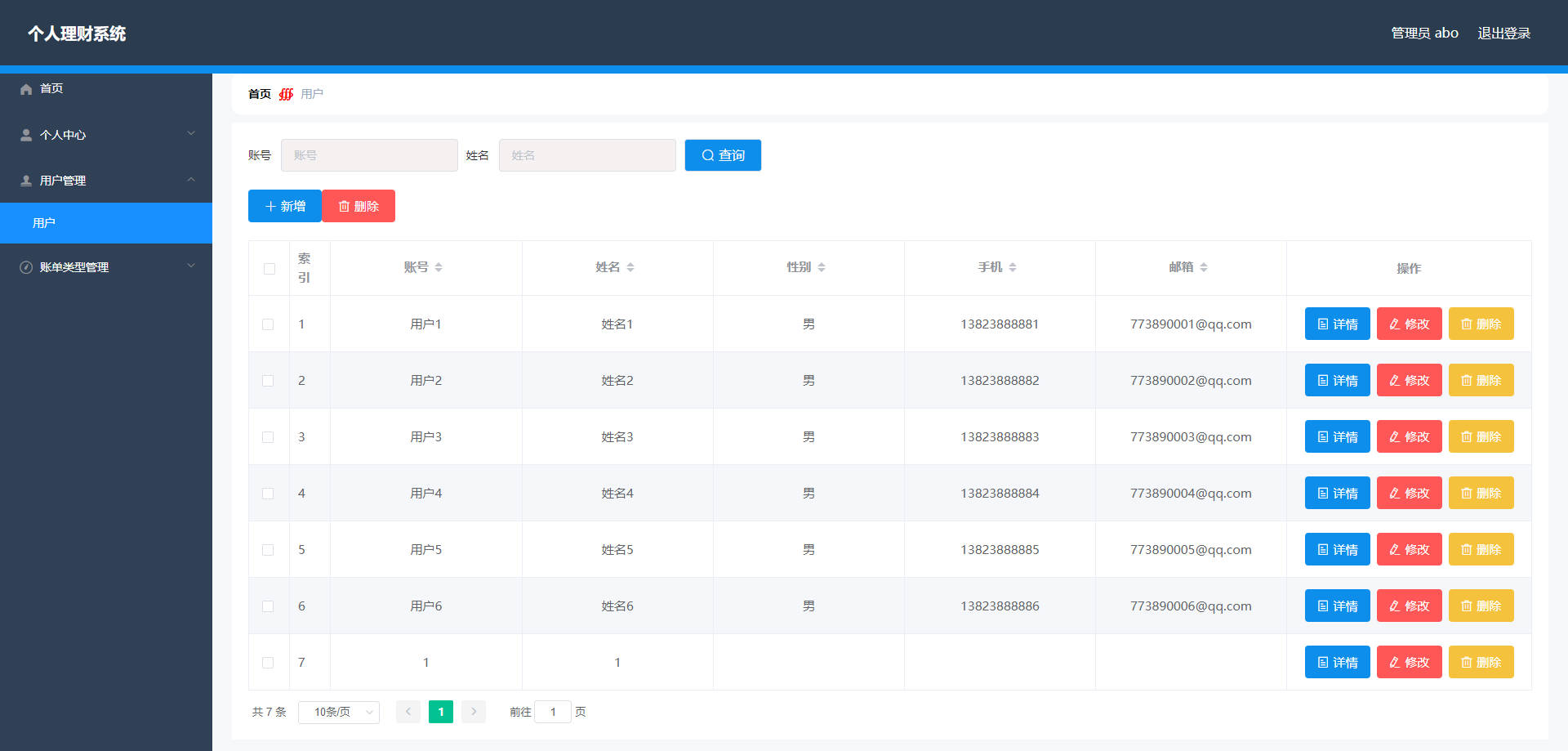Click yellow 删除 for 用户1
This screenshot has height=751, width=1568.
point(1481,324)
